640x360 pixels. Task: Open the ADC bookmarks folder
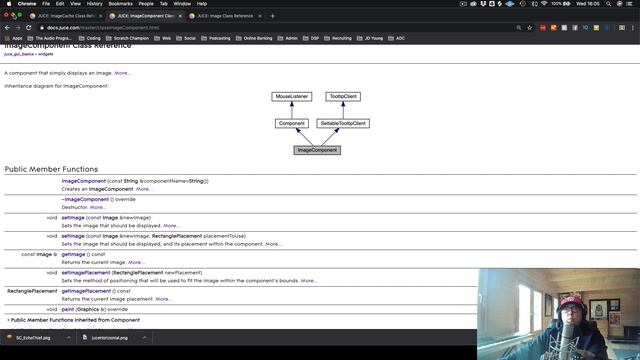tap(396, 38)
